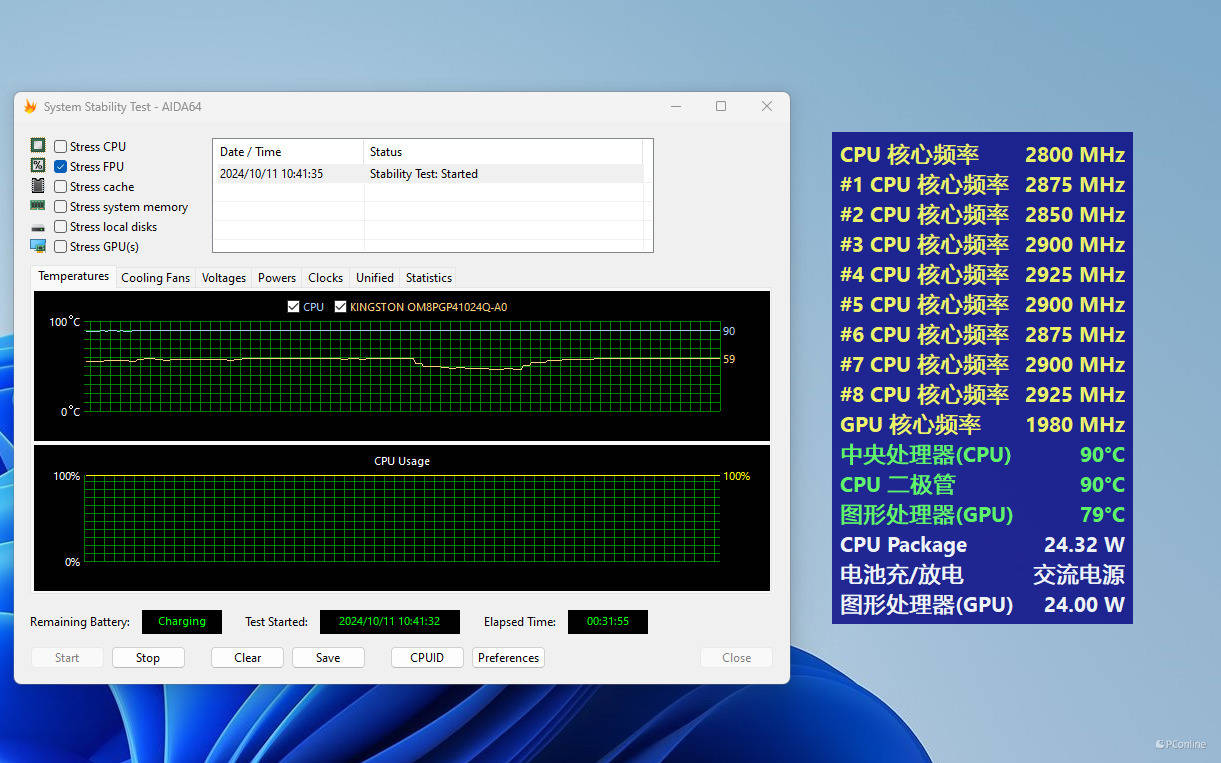Click the CPU chip icon beside Stress CPU
Viewport: 1221px width, 763px height.
point(38,146)
